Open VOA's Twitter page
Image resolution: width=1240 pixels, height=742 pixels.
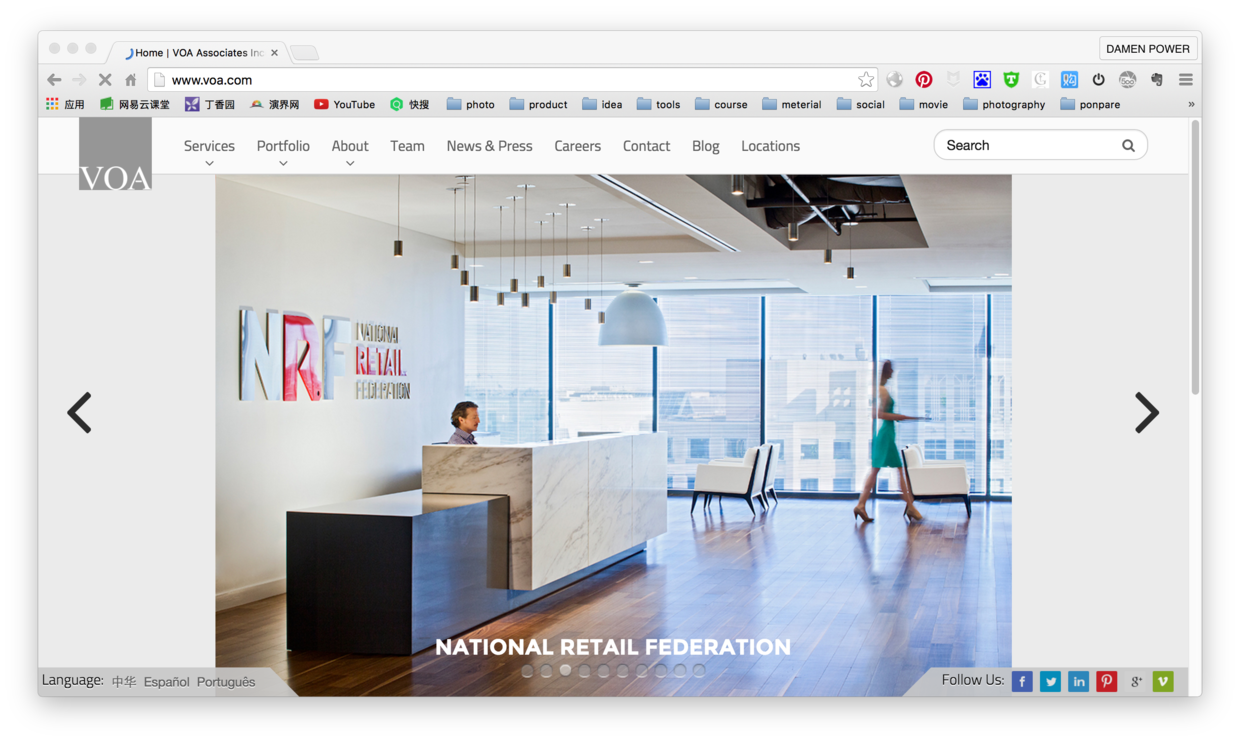[x=1050, y=681]
